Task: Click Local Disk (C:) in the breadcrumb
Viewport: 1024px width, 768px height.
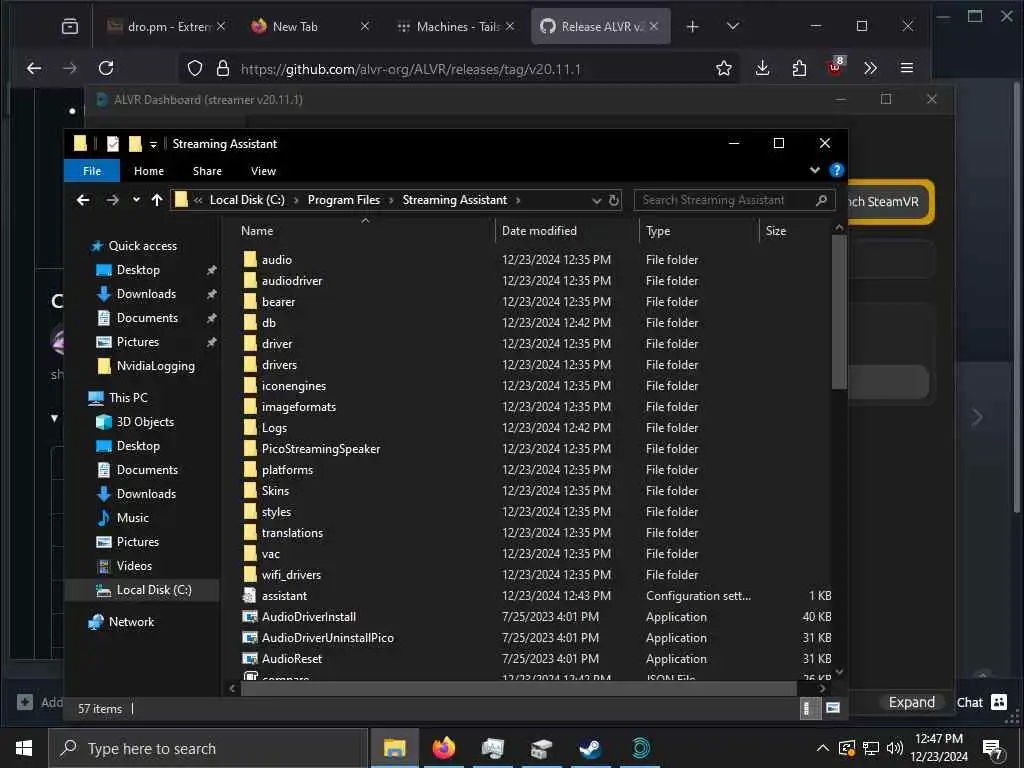Action: 247,200
